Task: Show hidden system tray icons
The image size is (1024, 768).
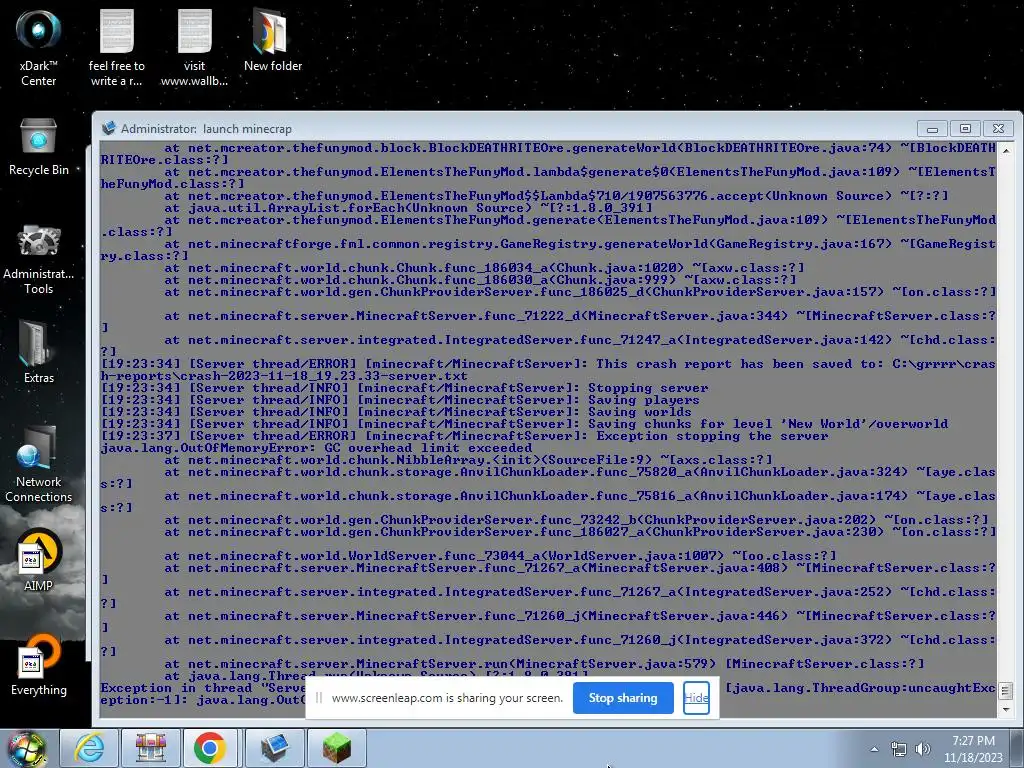Action: 874,749
